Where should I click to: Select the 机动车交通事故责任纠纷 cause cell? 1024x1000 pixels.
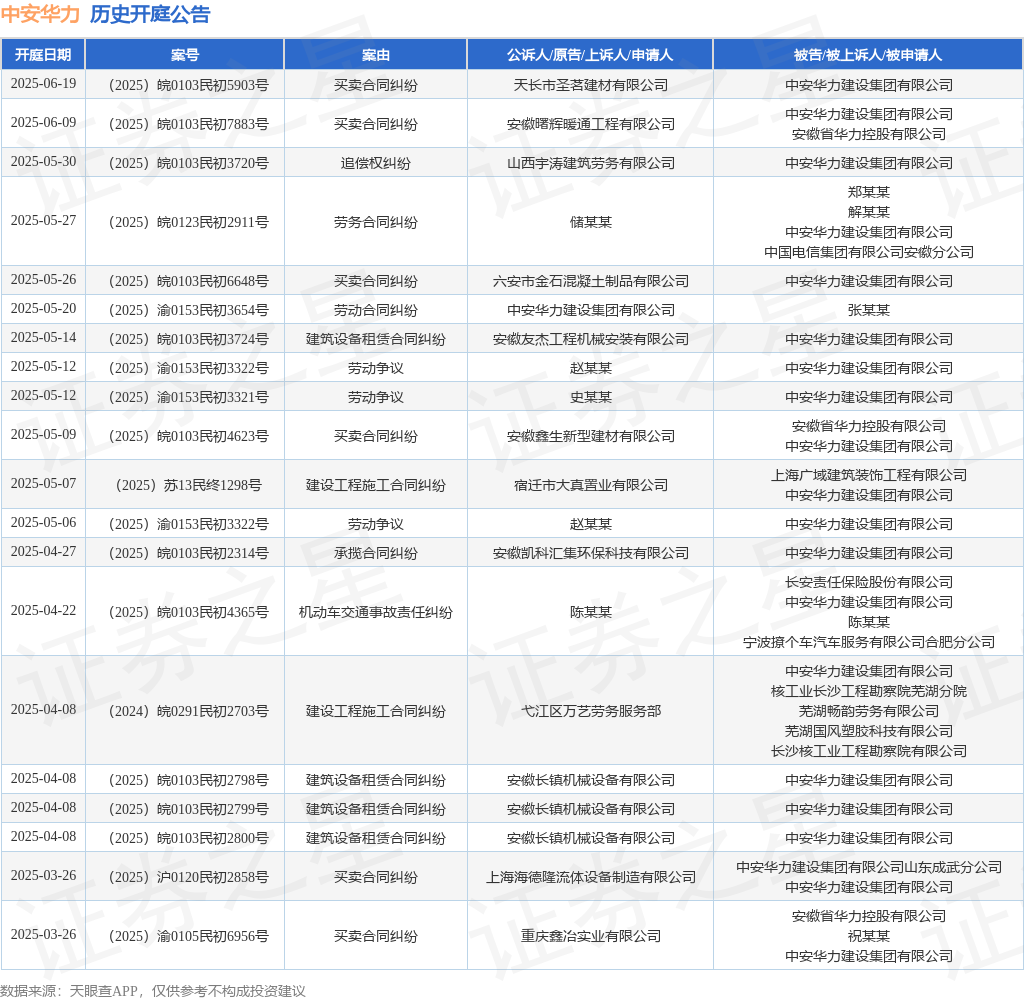[376, 612]
